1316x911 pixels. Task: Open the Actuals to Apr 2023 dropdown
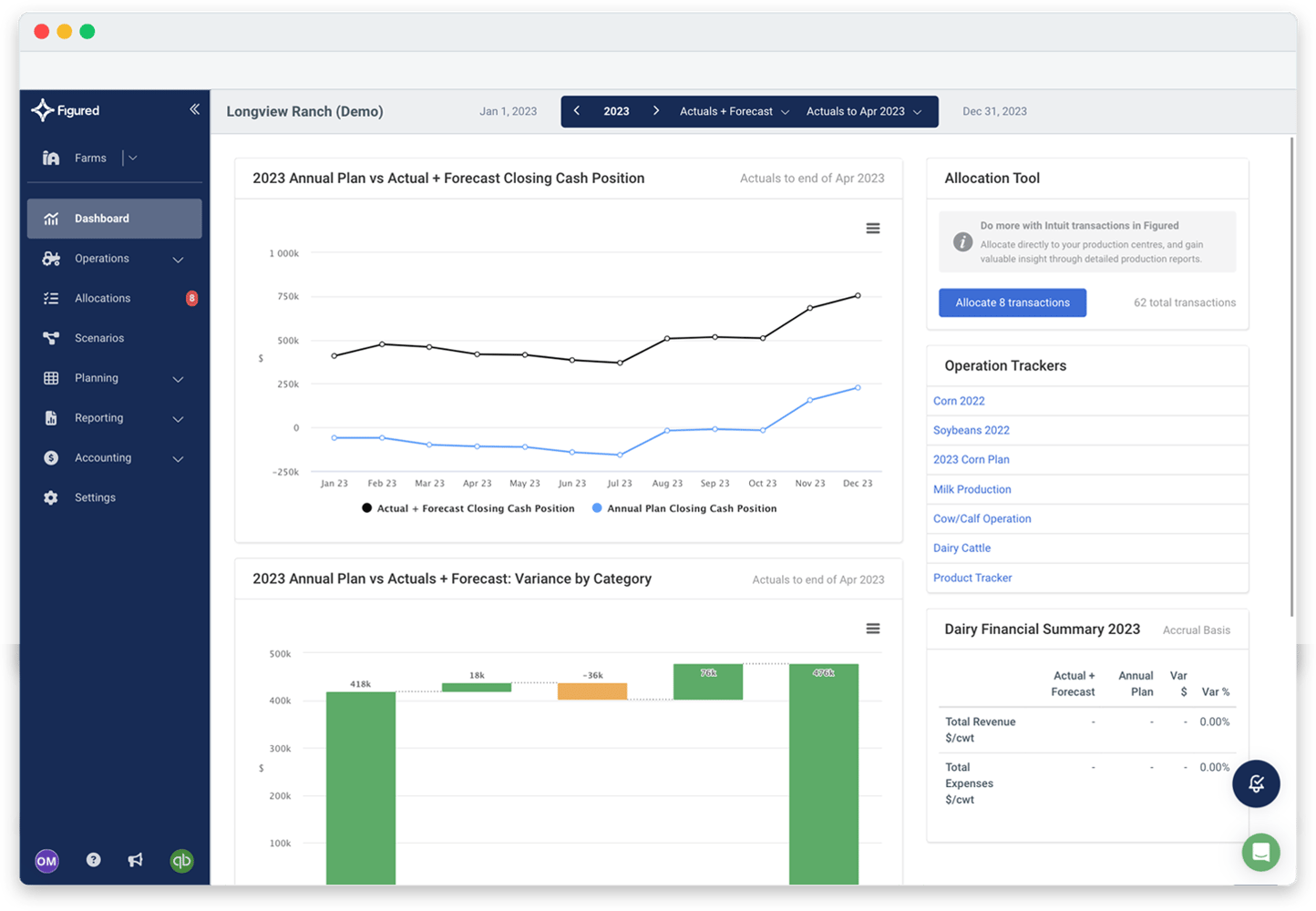(863, 110)
